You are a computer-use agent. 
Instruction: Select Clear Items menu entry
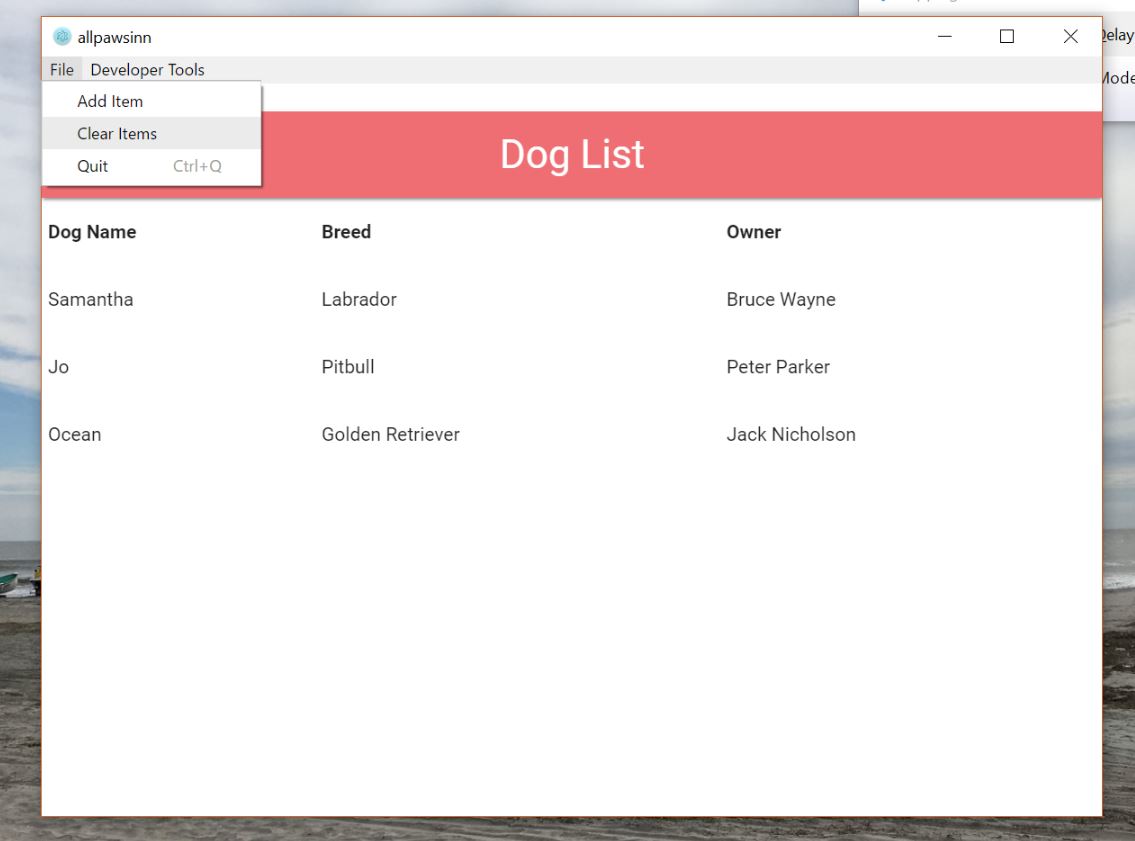click(x=117, y=133)
